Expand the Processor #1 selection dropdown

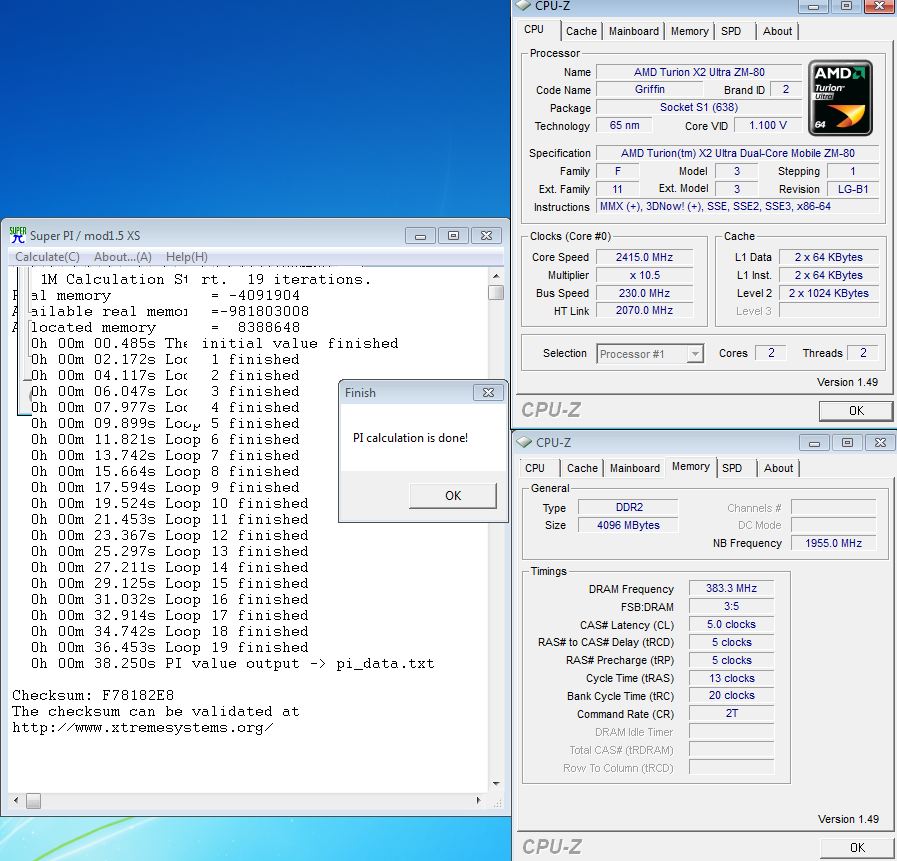pyautogui.click(x=694, y=354)
